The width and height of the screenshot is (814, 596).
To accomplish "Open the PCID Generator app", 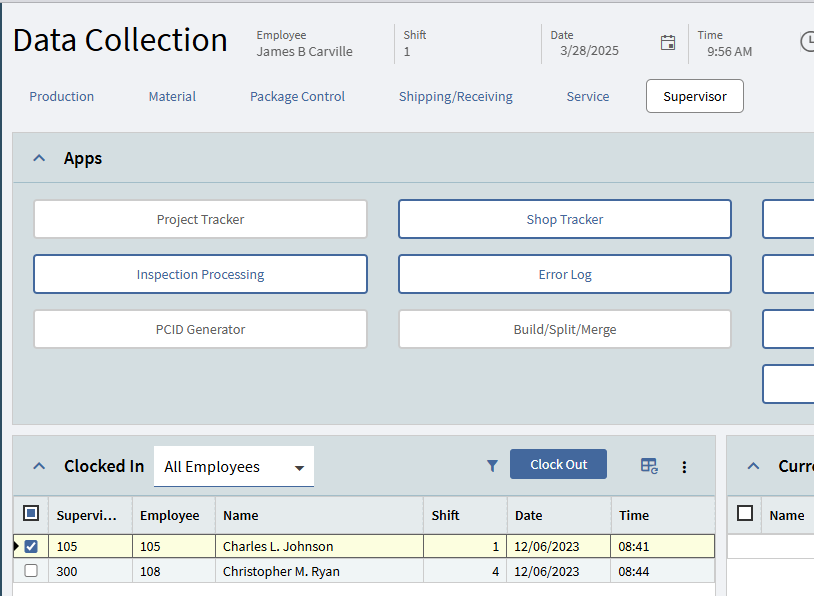I will [200, 329].
